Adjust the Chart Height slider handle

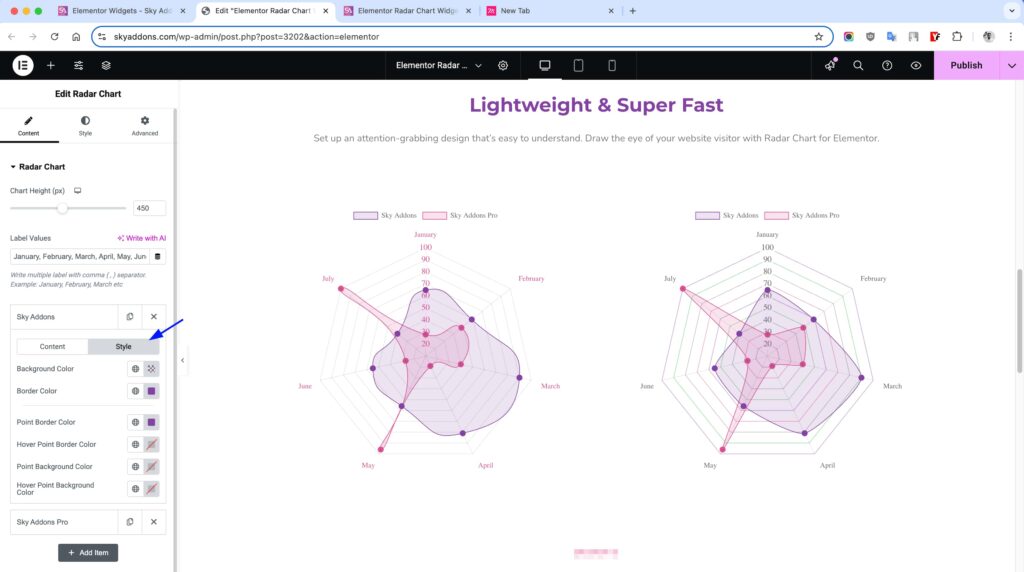click(x=62, y=208)
